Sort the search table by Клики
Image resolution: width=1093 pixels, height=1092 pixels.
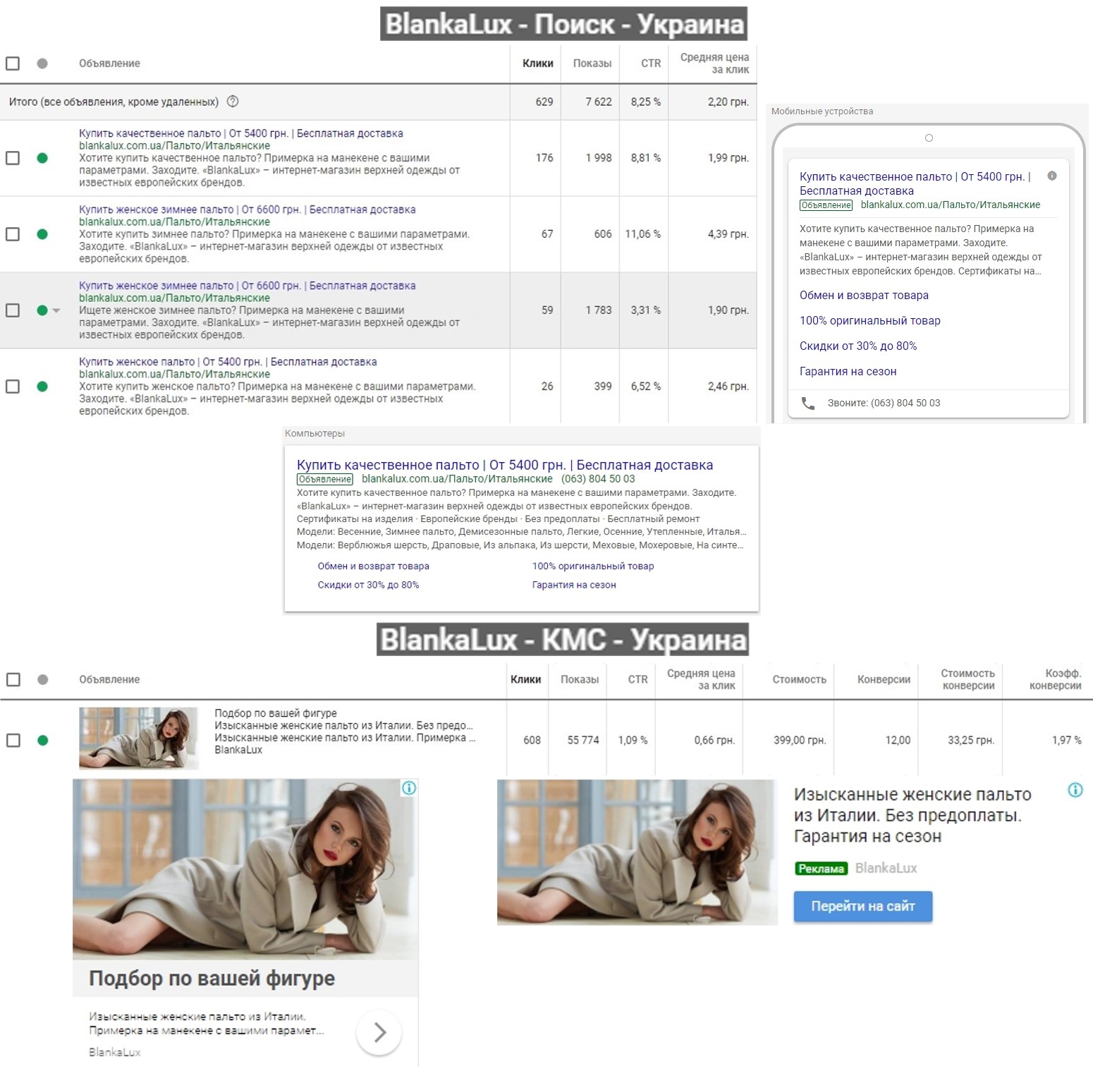pos(538,63)
